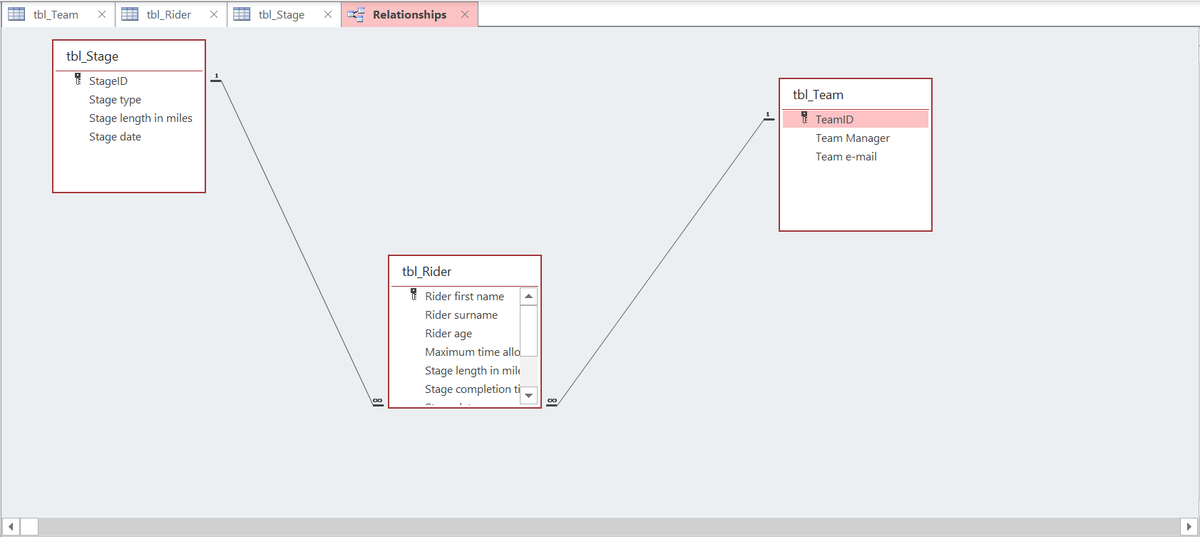
Task: Click the tbl_Rider table title
Action: click(427, 271)
